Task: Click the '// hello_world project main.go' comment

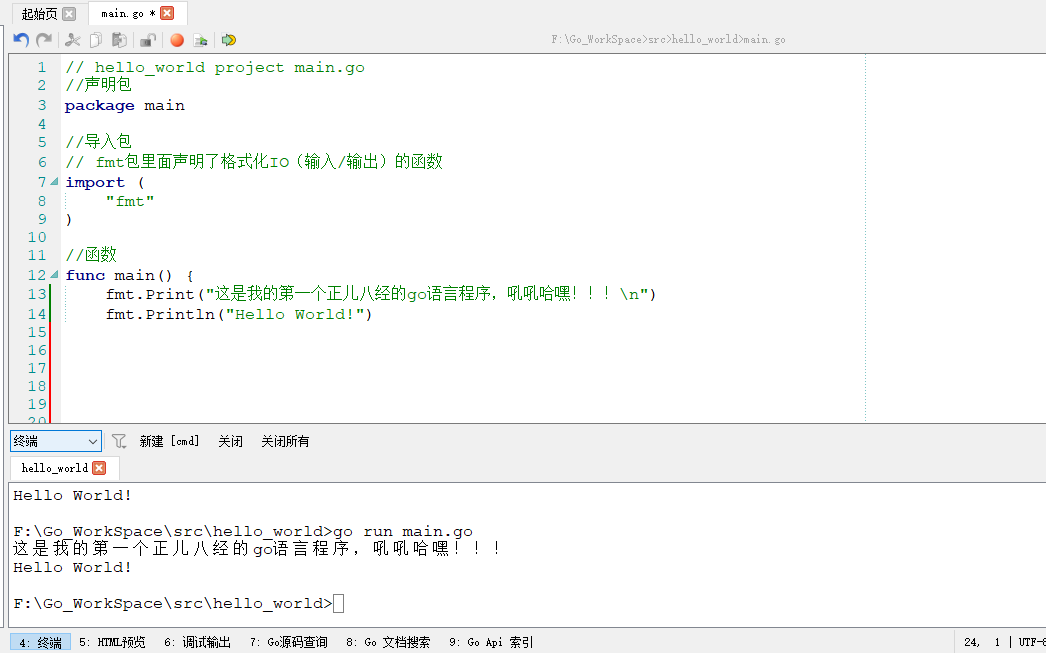Action: click(x=215, y=67)
